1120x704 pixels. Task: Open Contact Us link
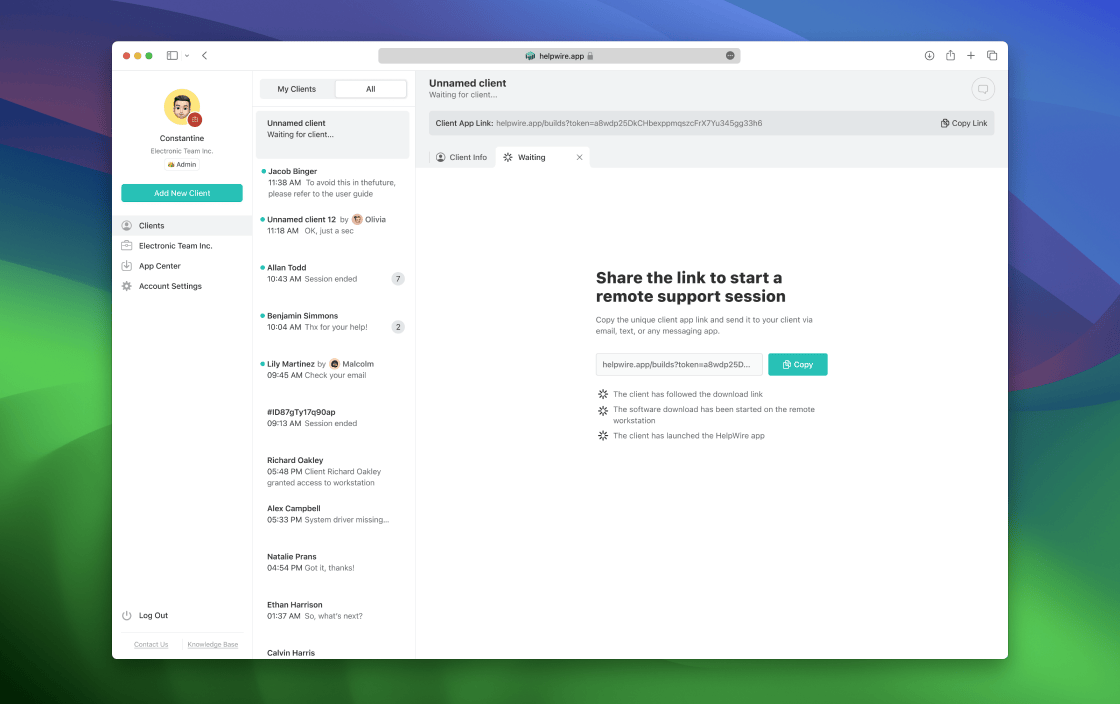(x=151, y=645)
